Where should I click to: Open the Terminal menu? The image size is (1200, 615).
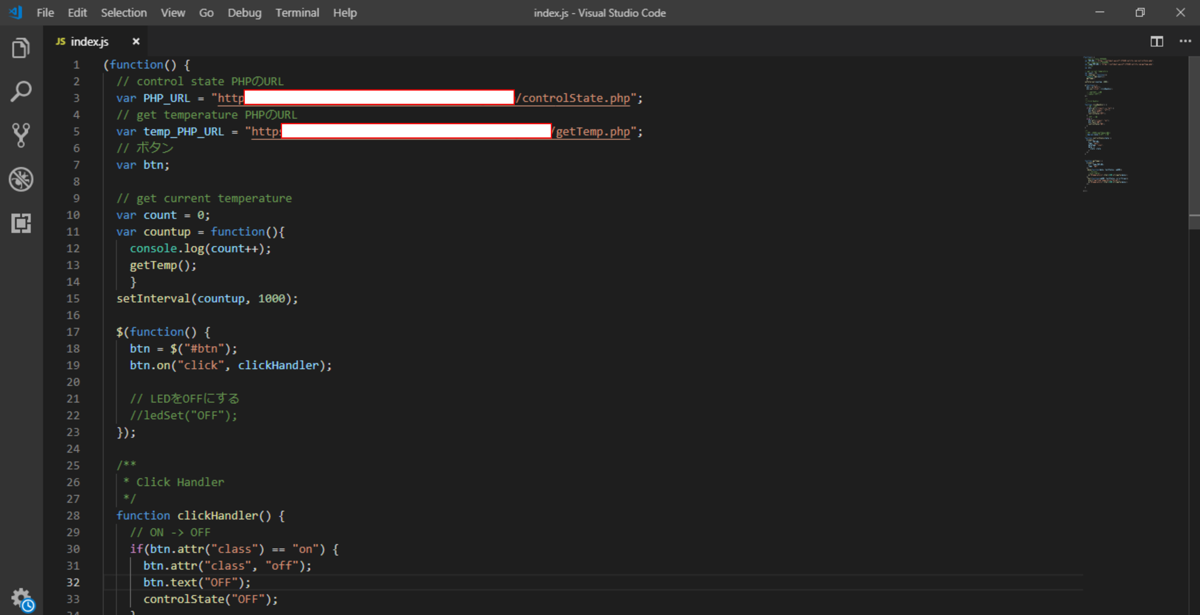click(x=298, y=13)
